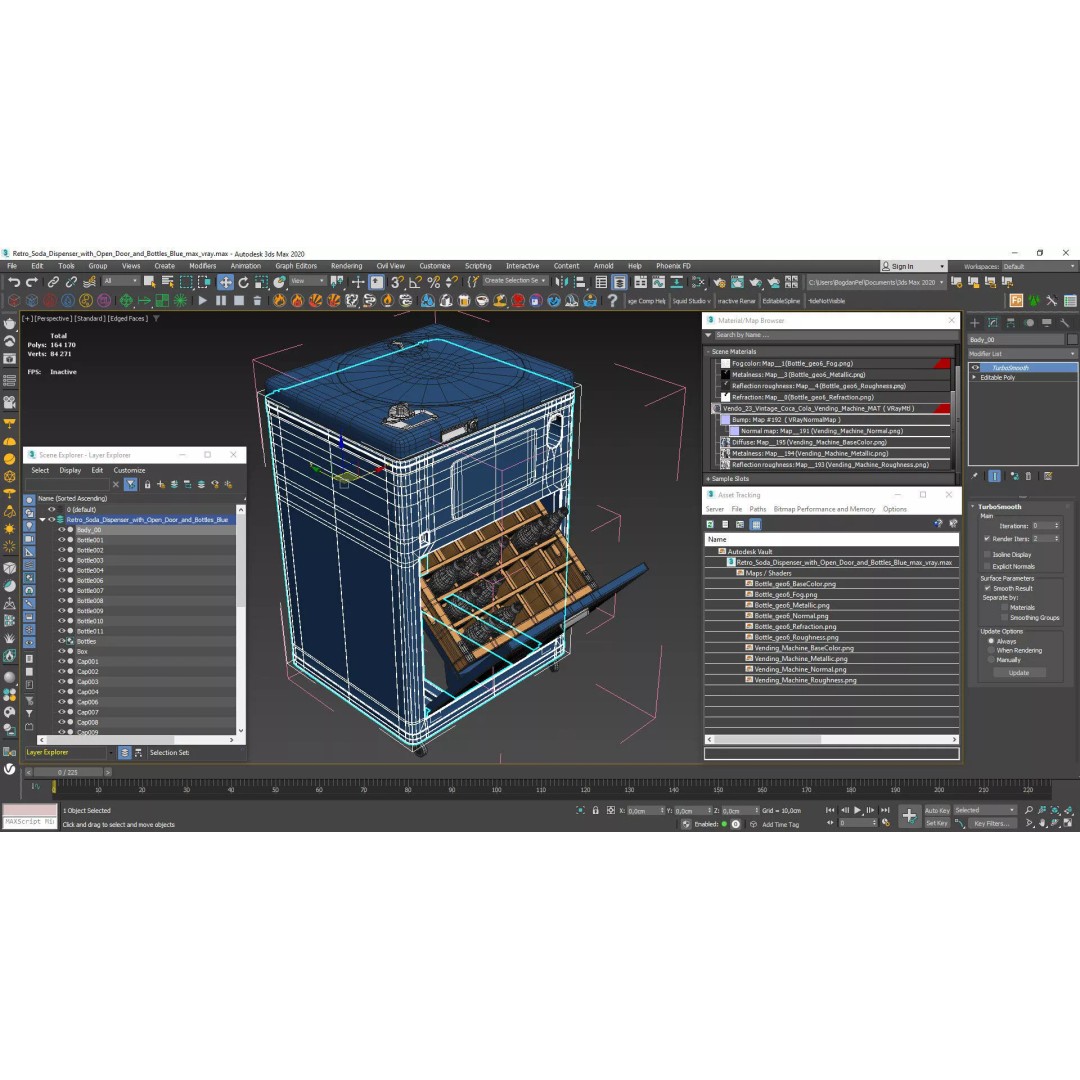Click the MAXScript mini listener field
Viewport: 1080px width, 1080px height.
tap(30, 822)
